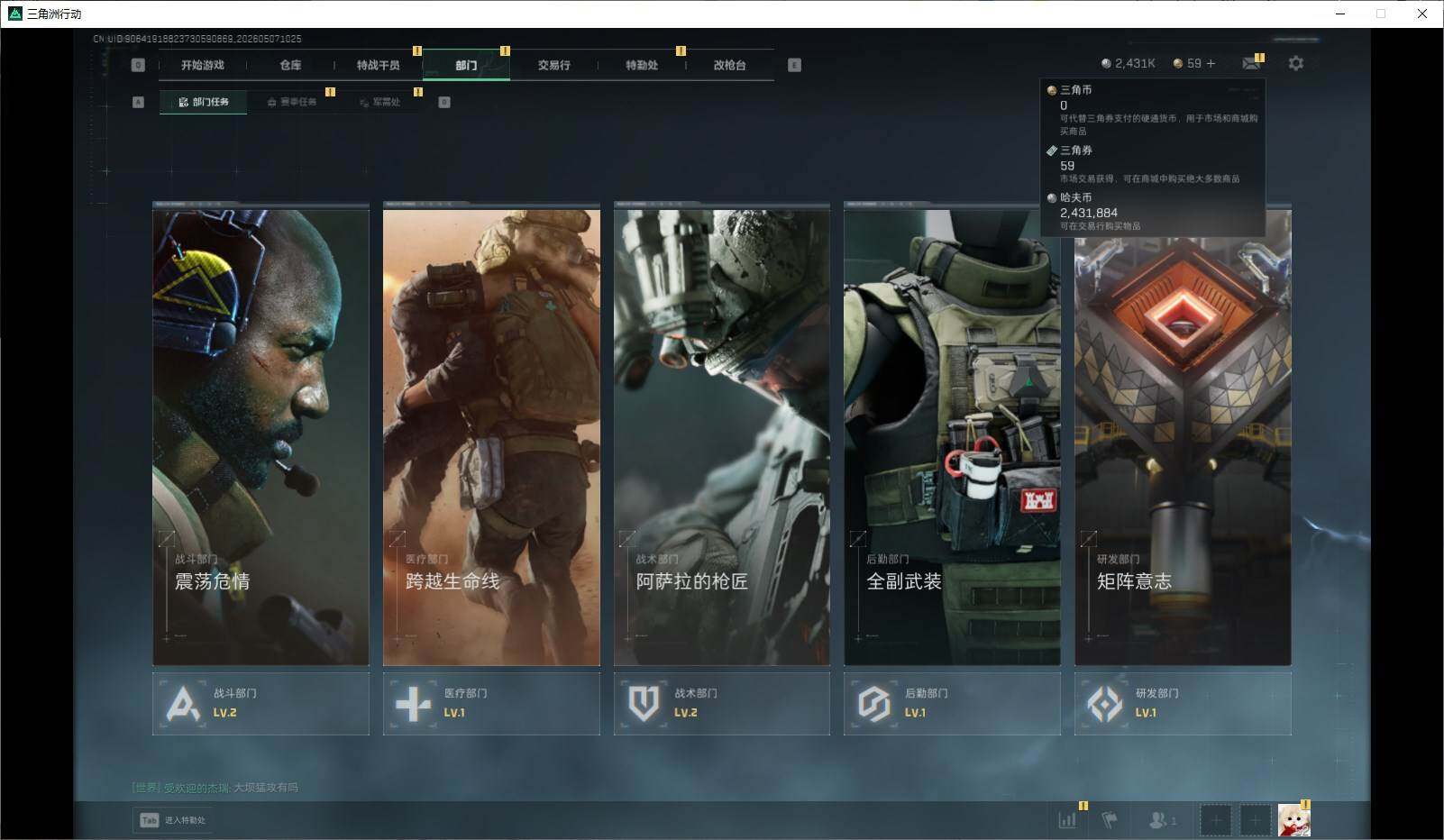Click the 后勤部门 LV.1 button

952,703
